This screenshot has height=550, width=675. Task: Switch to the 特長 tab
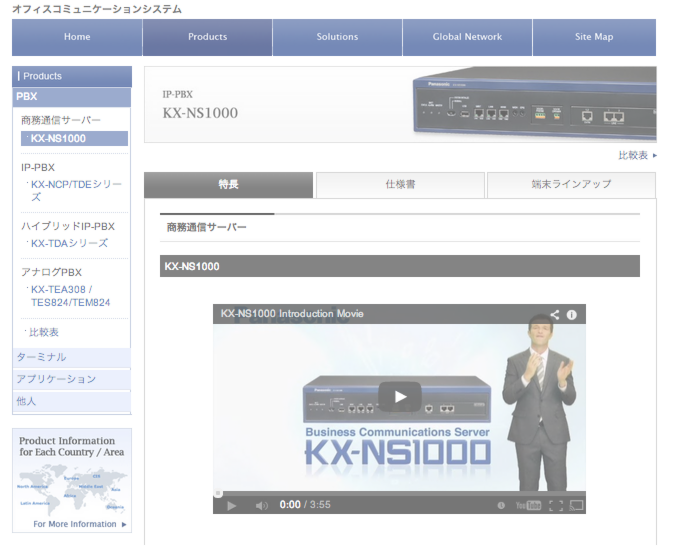229,185
